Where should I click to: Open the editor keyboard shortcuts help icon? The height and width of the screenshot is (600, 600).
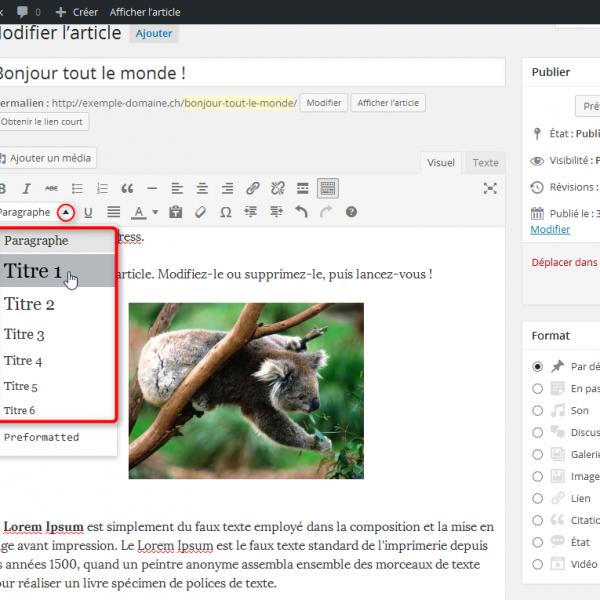pyautogui.click(x=351, y=212)
